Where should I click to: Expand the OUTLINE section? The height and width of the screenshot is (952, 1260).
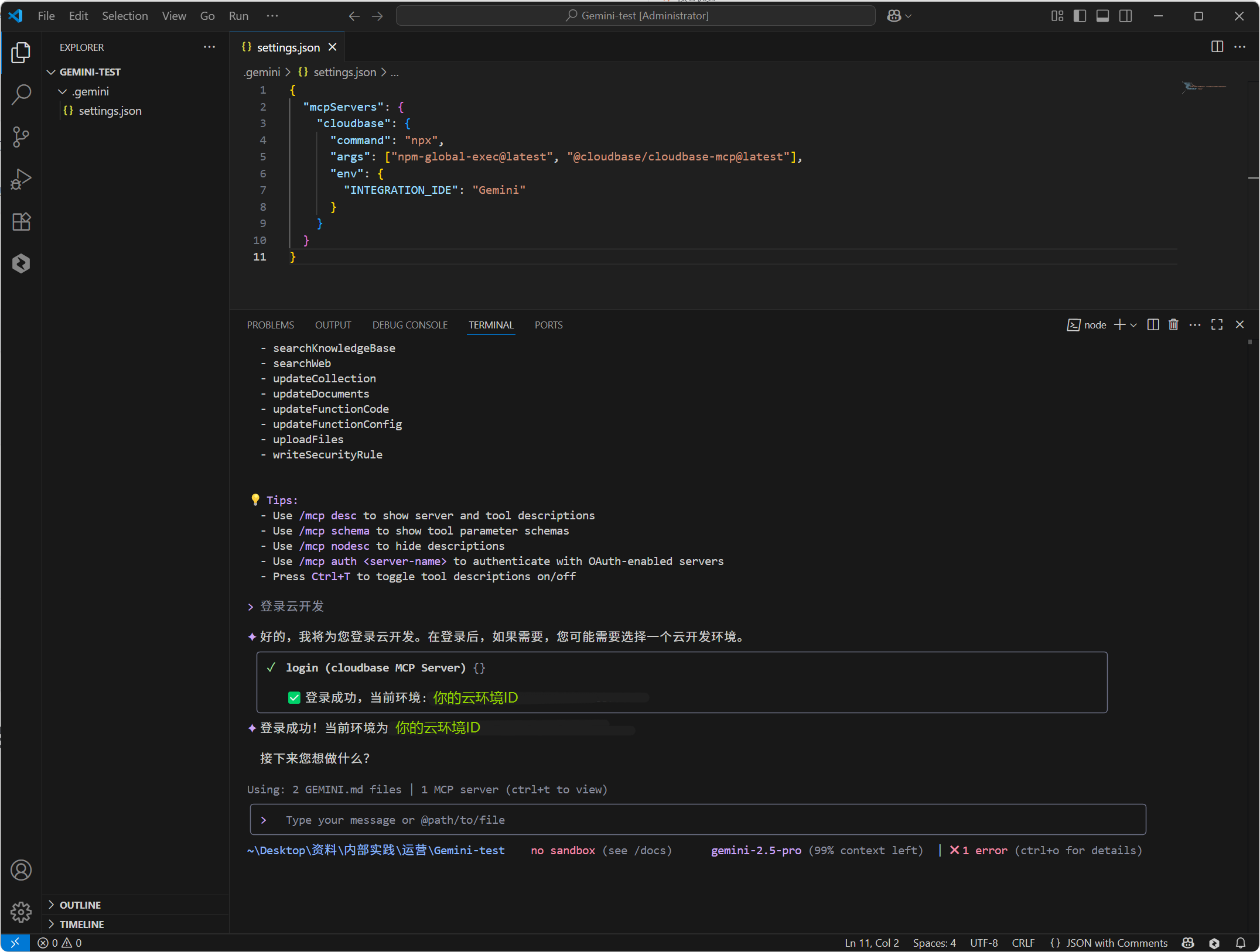80,905
